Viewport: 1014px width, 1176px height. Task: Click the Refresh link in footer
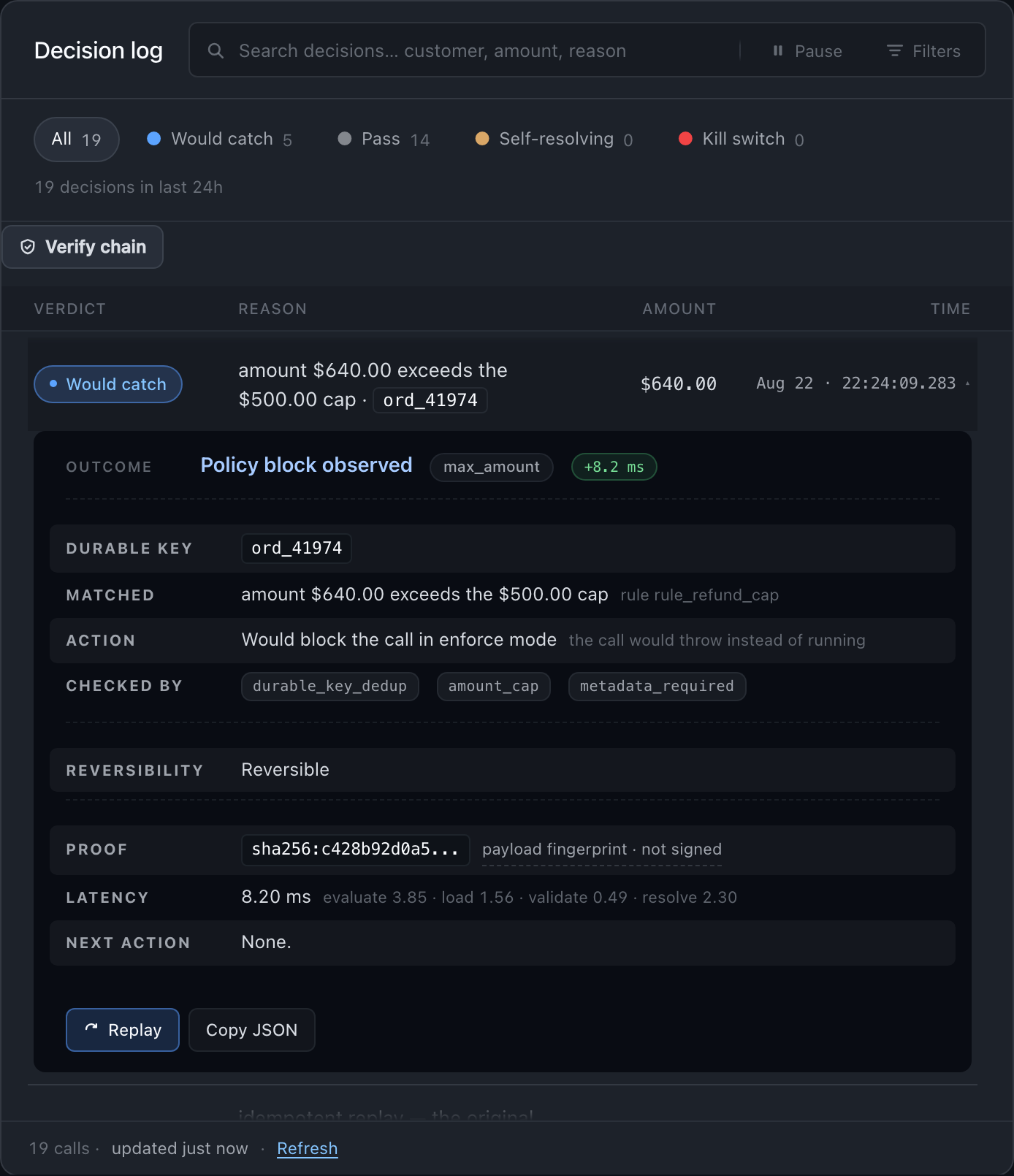pos(308,1148)
